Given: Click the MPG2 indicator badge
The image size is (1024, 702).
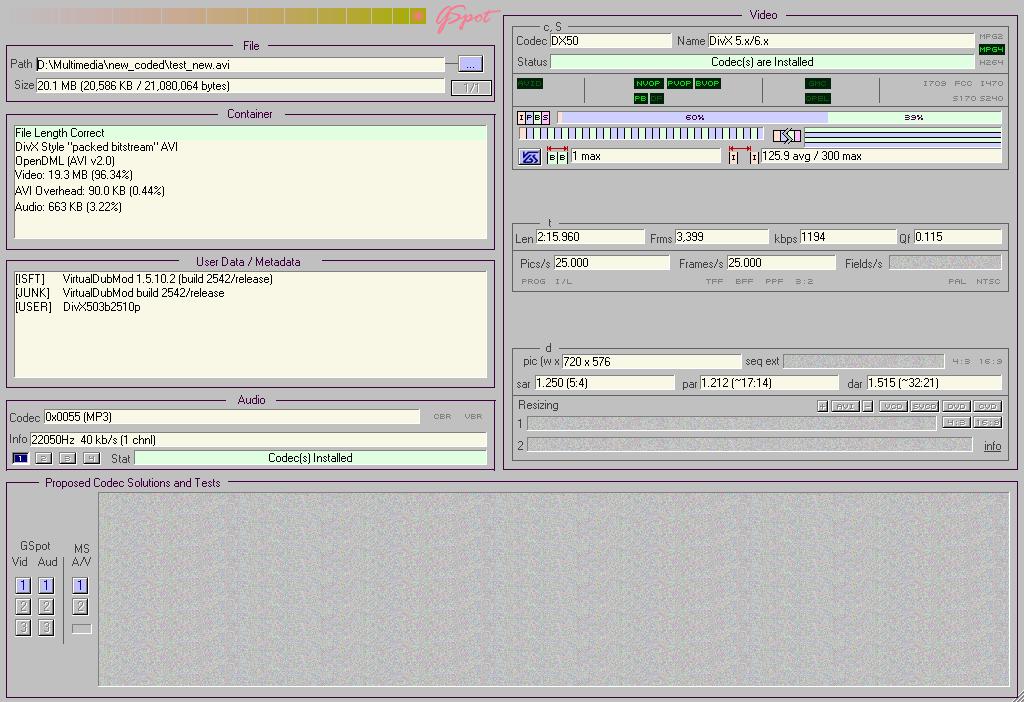Looking at the screenshot, I should point(991,37).
